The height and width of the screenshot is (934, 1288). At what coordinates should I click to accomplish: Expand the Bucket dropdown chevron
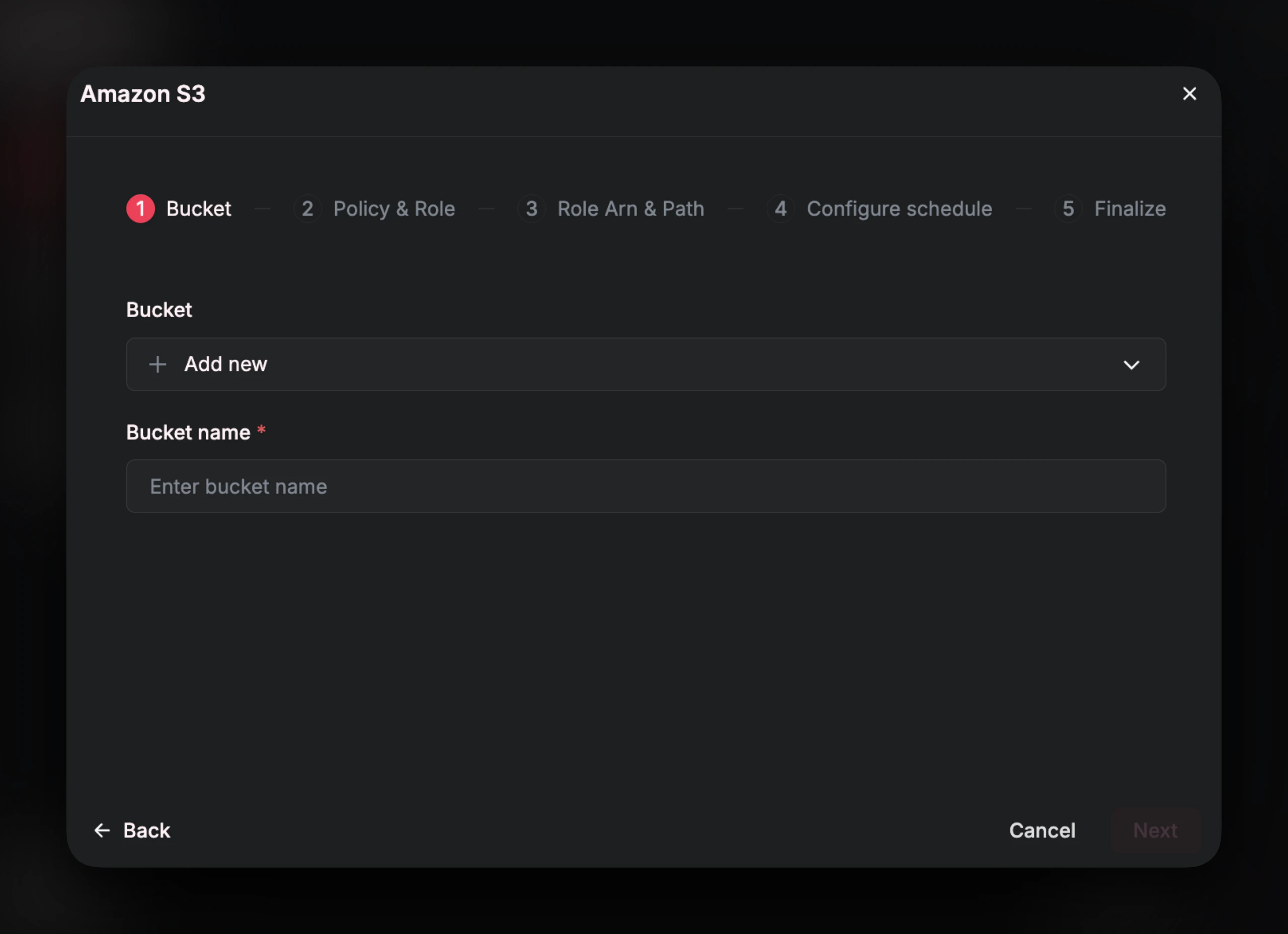[x=1131, y=365]
